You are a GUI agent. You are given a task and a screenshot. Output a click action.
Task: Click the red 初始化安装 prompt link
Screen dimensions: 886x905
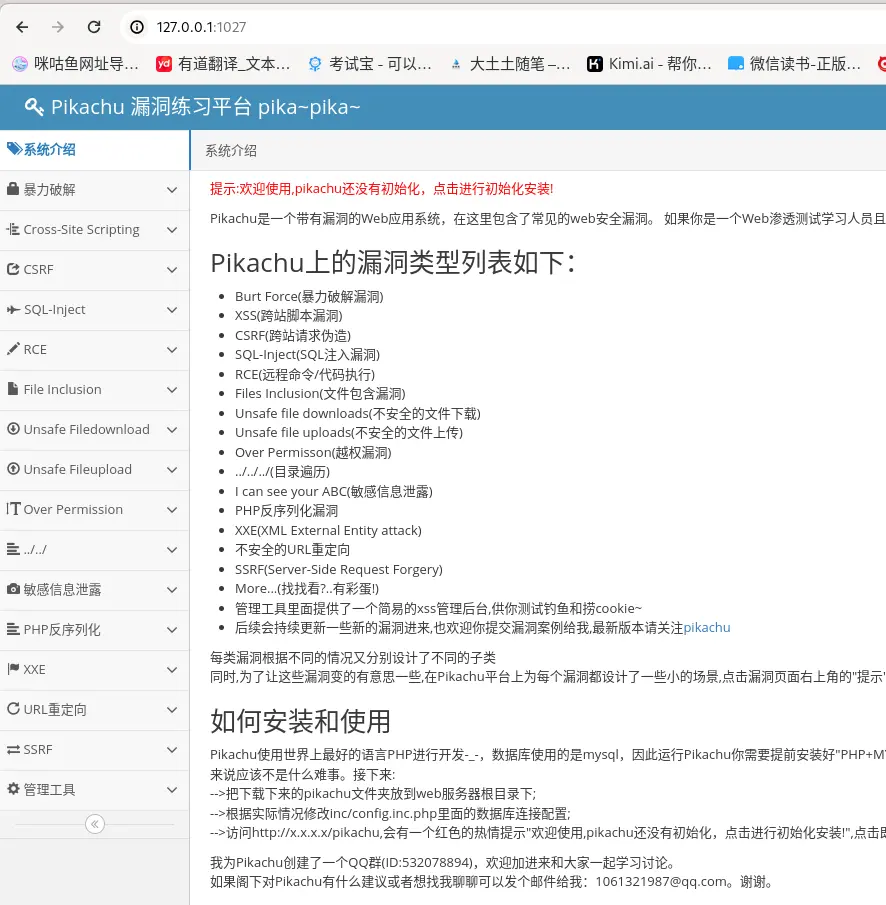pyautogui.click(x=382, y=189)
